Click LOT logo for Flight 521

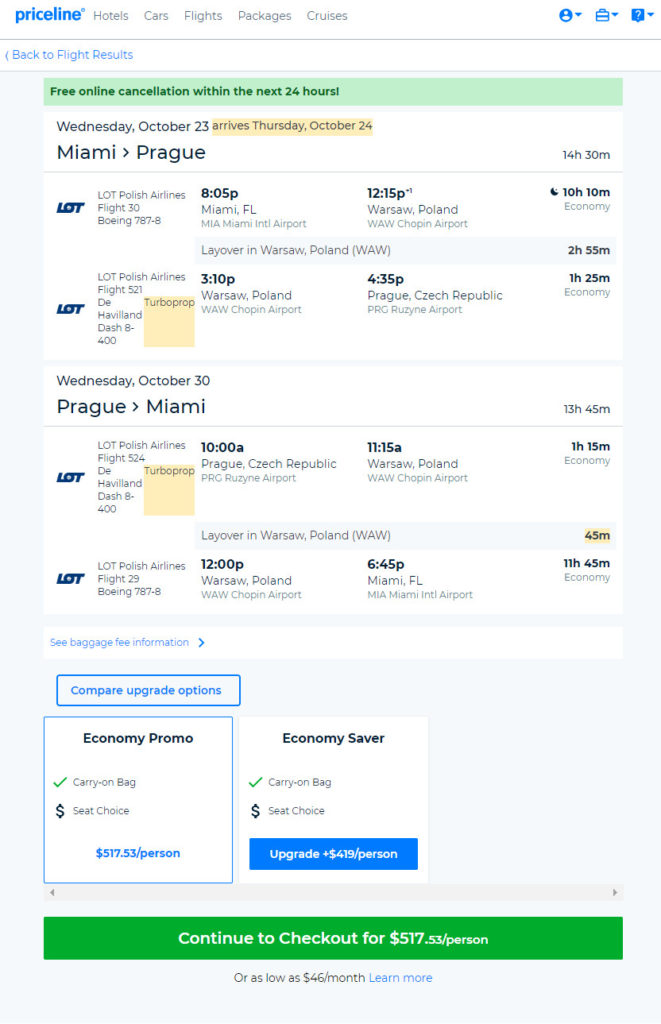[x=71, y=309]
